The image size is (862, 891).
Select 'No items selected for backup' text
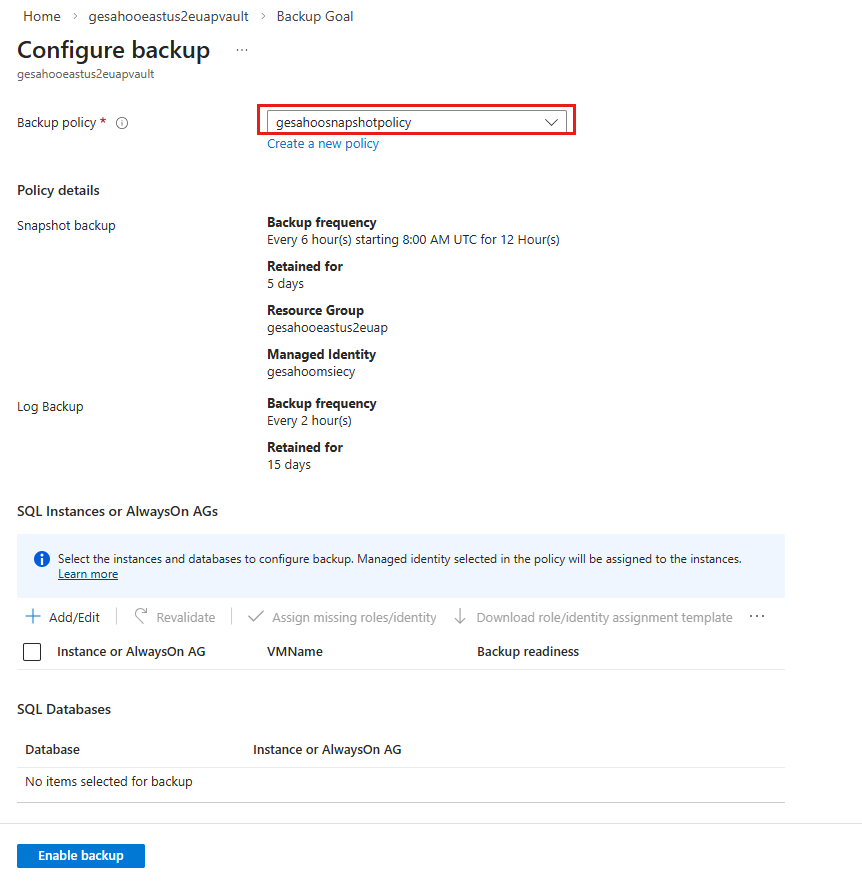(109, 781)
